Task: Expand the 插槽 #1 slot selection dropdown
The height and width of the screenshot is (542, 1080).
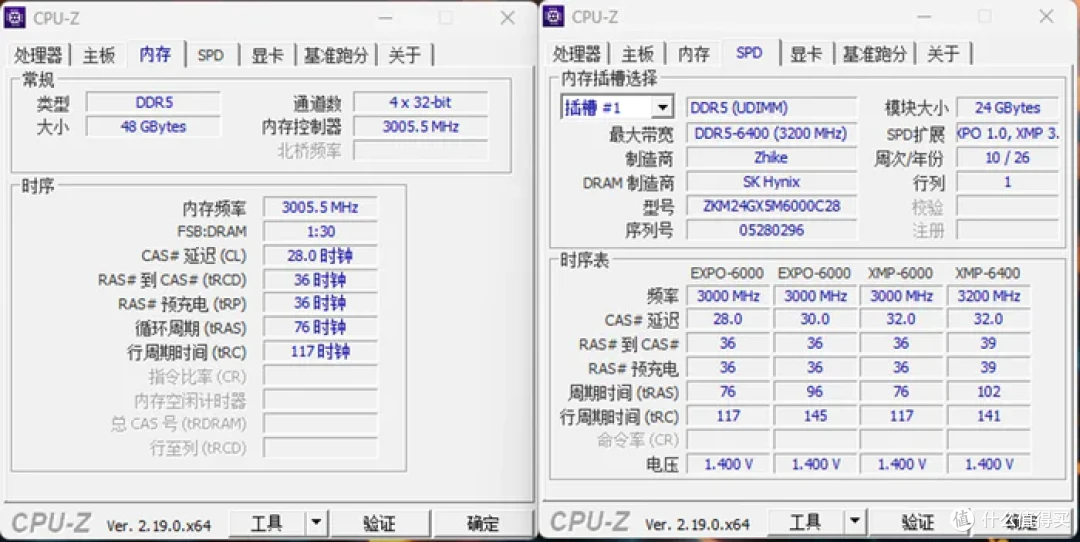Action: click(662, 107)
